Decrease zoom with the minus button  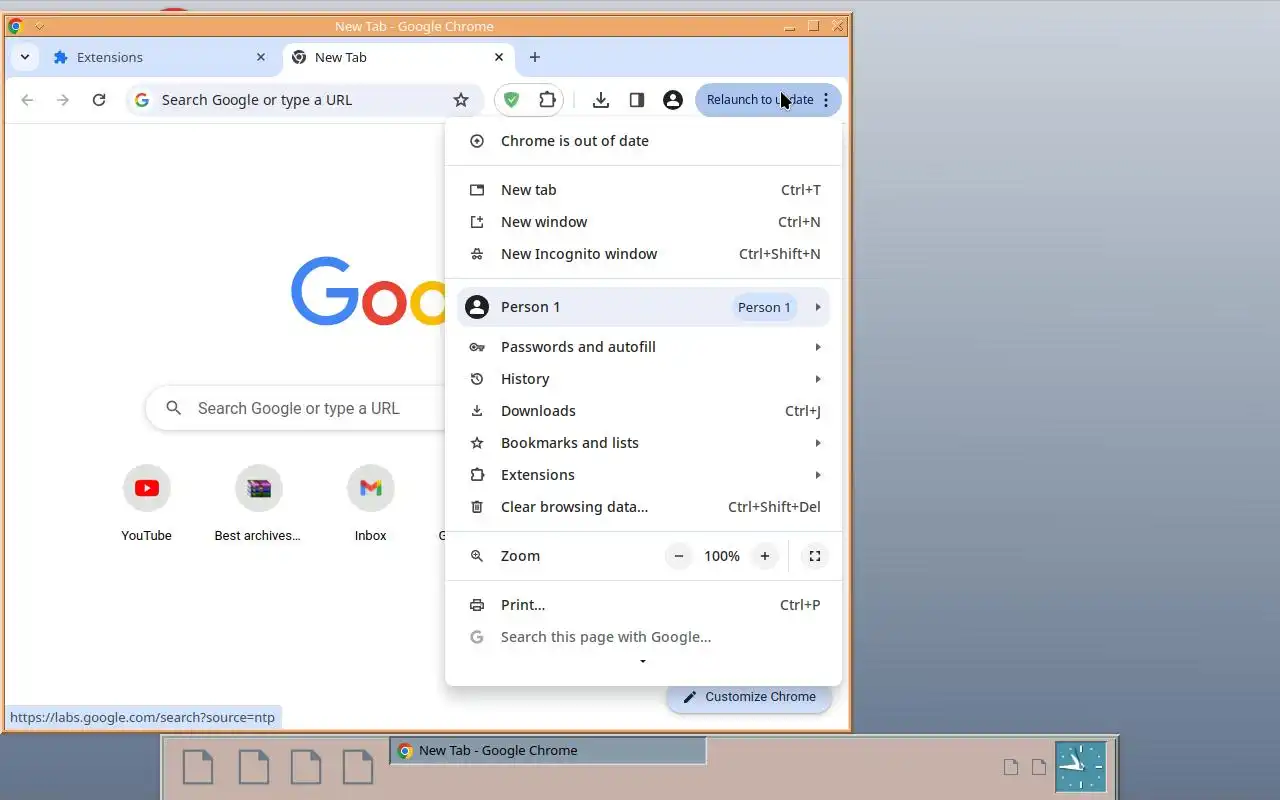[x=679, y=556]
